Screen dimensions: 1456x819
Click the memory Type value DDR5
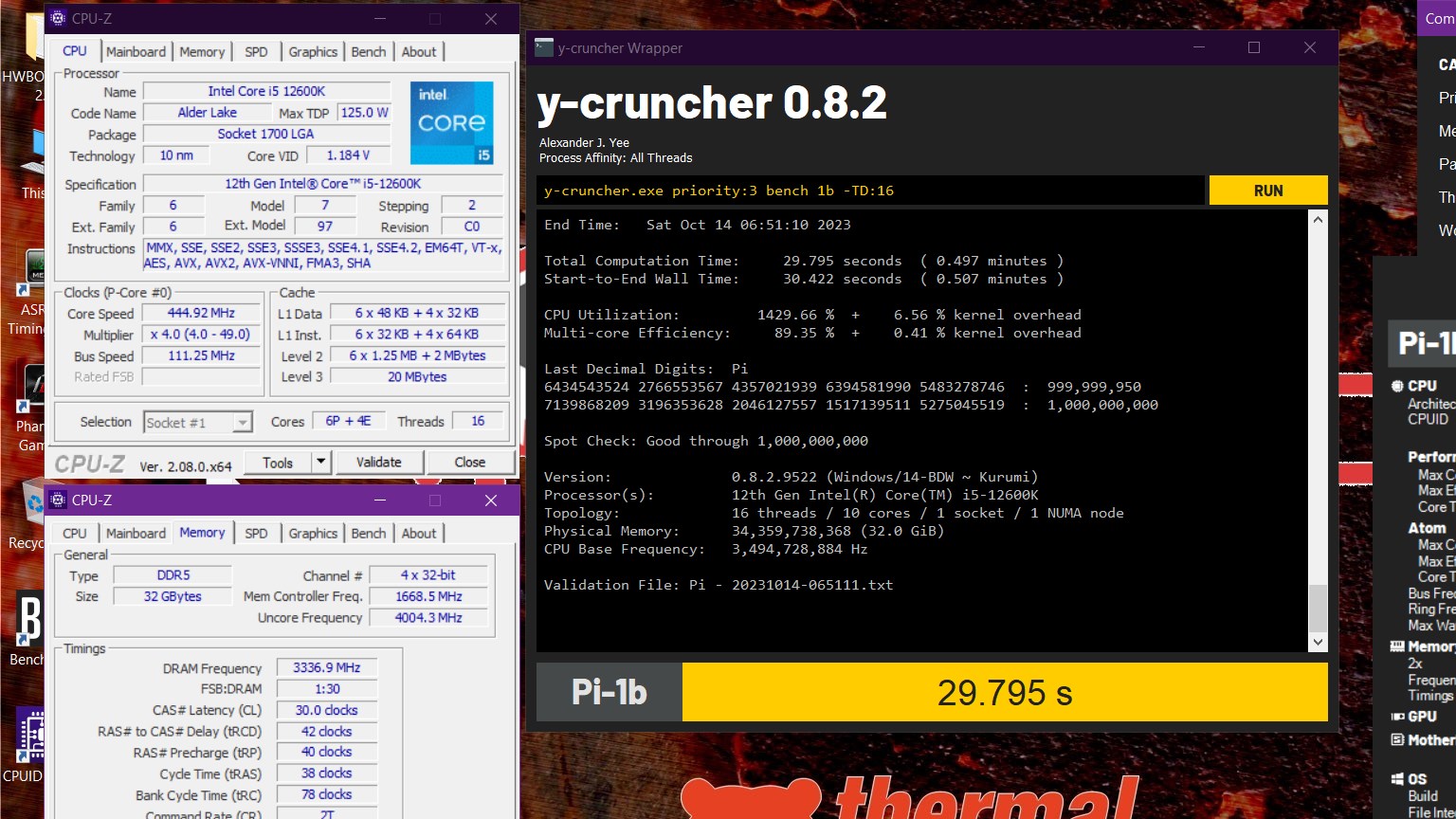pos(173,574)
